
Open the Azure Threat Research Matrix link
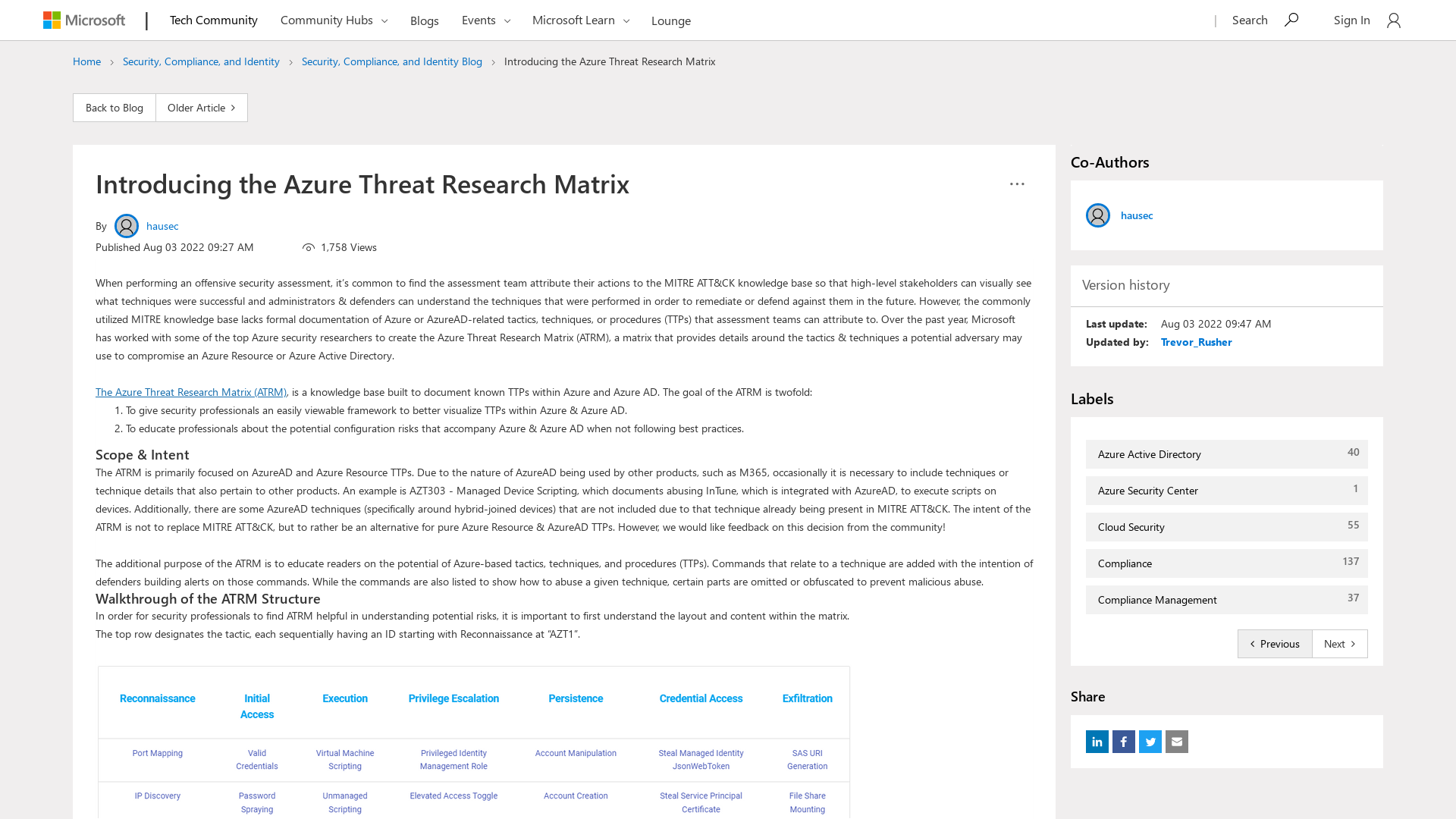pyautogui.click(x=190, y=392)
